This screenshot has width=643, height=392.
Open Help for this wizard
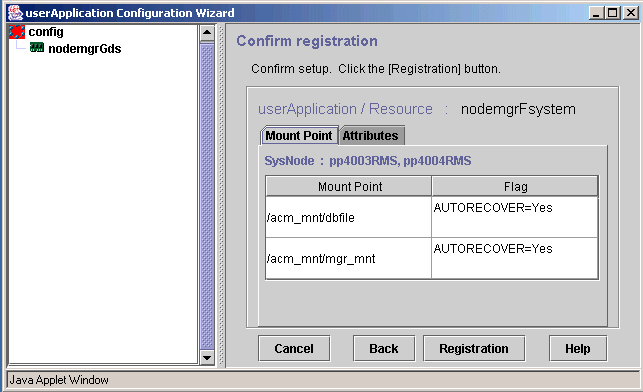point(578,349)
